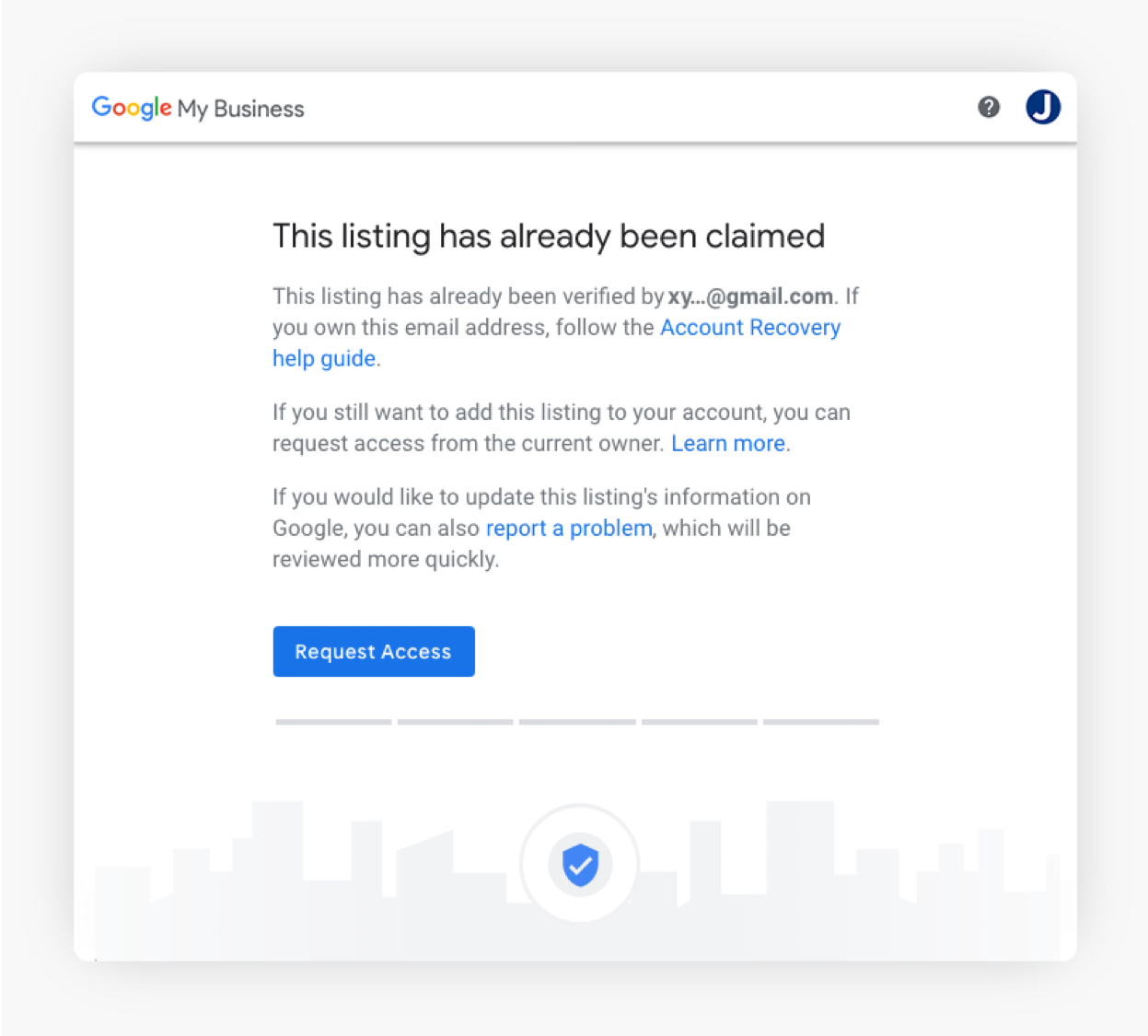
Task: Click the third progress step segment
Action: (577, 722)
